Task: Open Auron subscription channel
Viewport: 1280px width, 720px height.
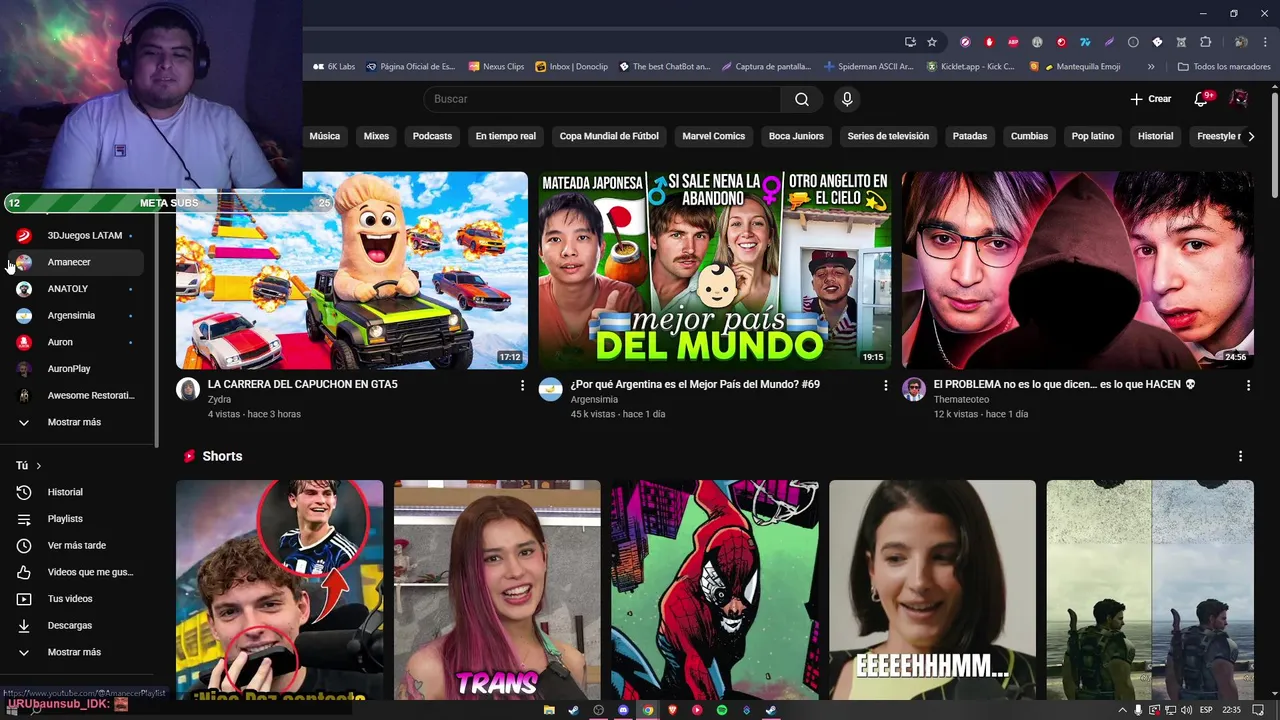Action: click(x=78, y=342)
